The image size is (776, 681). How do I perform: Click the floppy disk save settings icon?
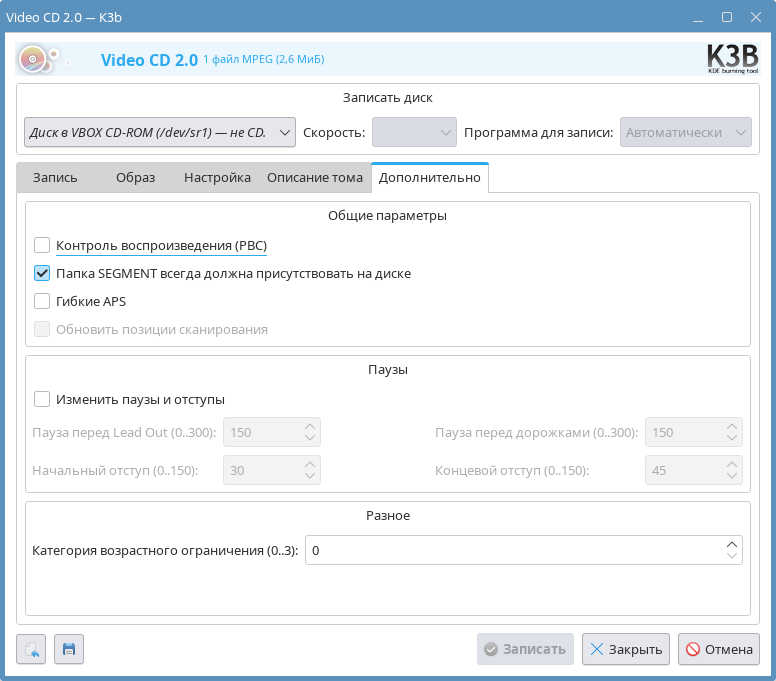pos(69,649)
